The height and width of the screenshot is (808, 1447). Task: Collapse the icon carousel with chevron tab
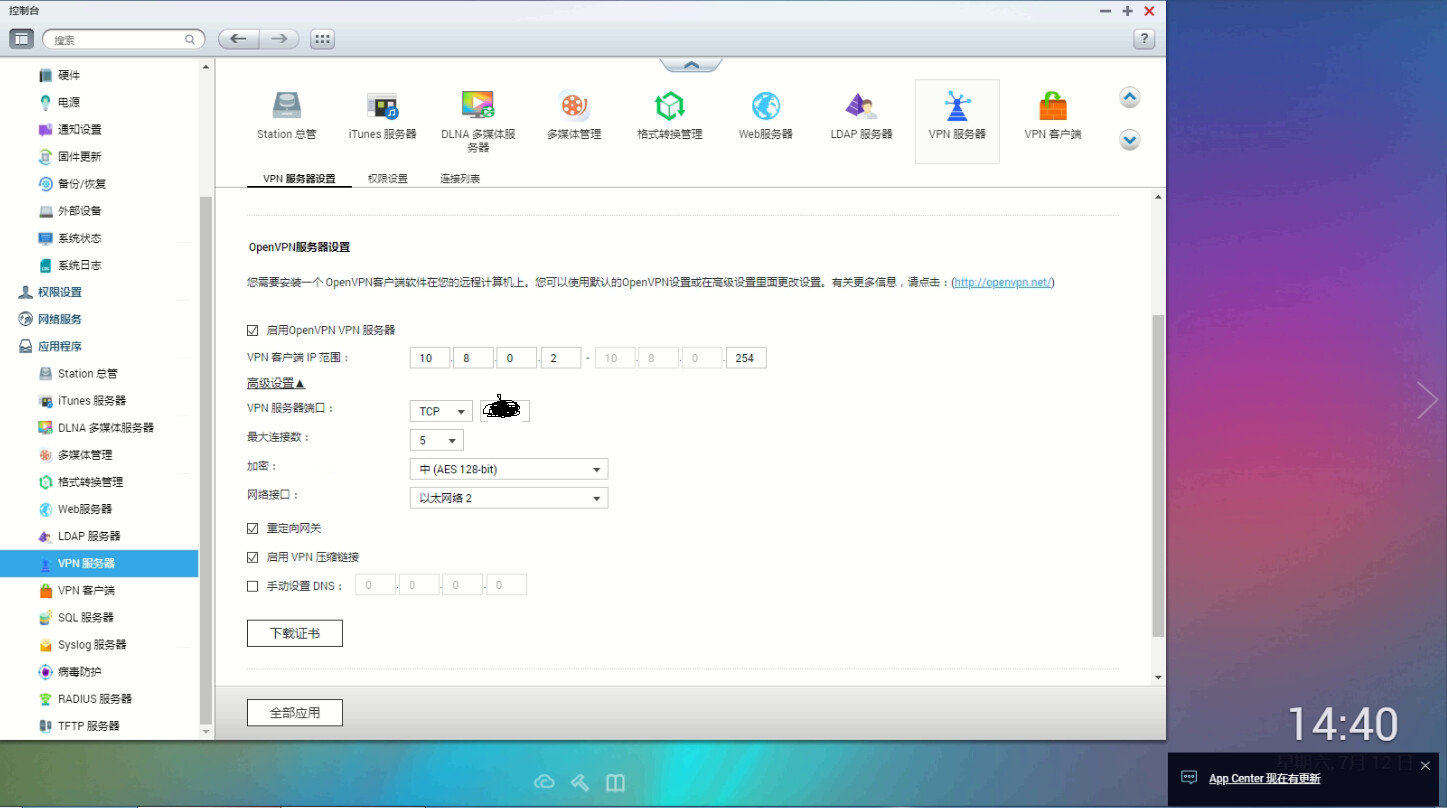(x=691, y=65)
